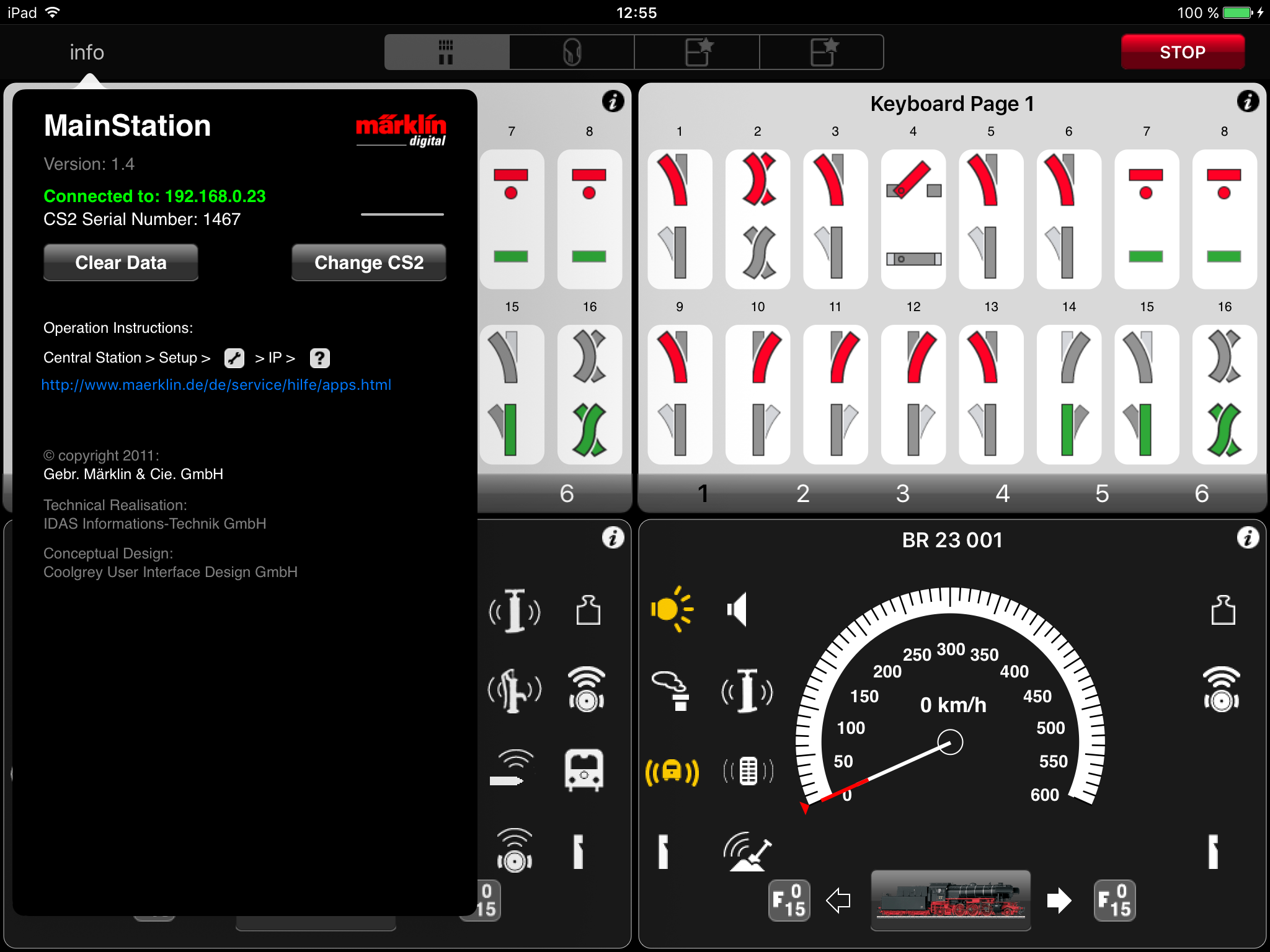Set left panel signal 7 to green
This screenshot has height=952, width=1270.
pyautogui.click(x=511, y=256)
